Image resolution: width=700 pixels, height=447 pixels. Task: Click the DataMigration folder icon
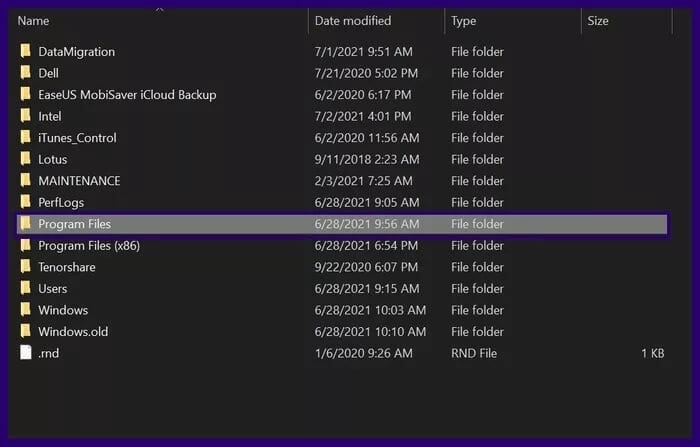tap(26, 51)
